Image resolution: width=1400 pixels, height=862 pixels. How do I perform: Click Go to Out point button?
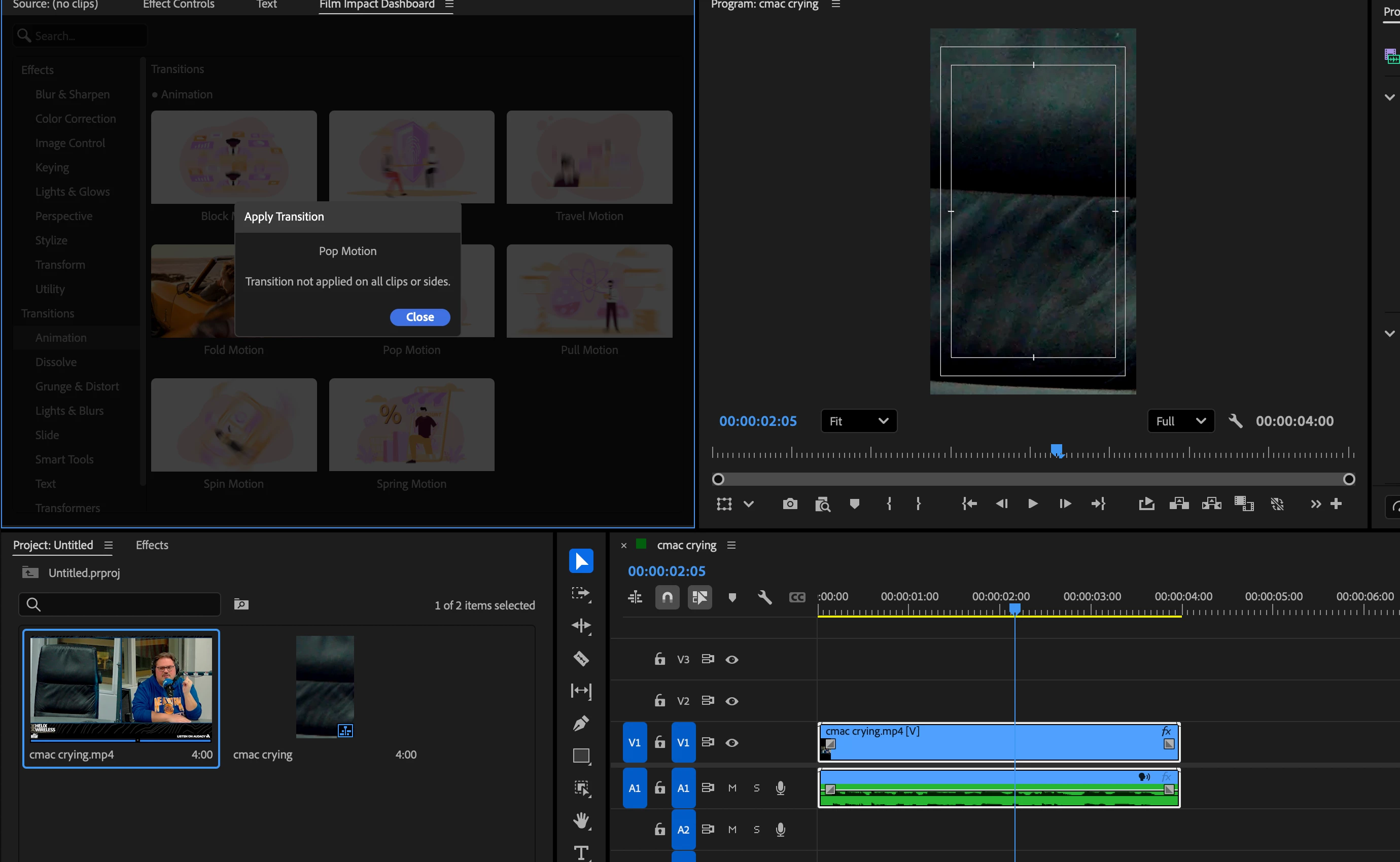[1098, 504]
